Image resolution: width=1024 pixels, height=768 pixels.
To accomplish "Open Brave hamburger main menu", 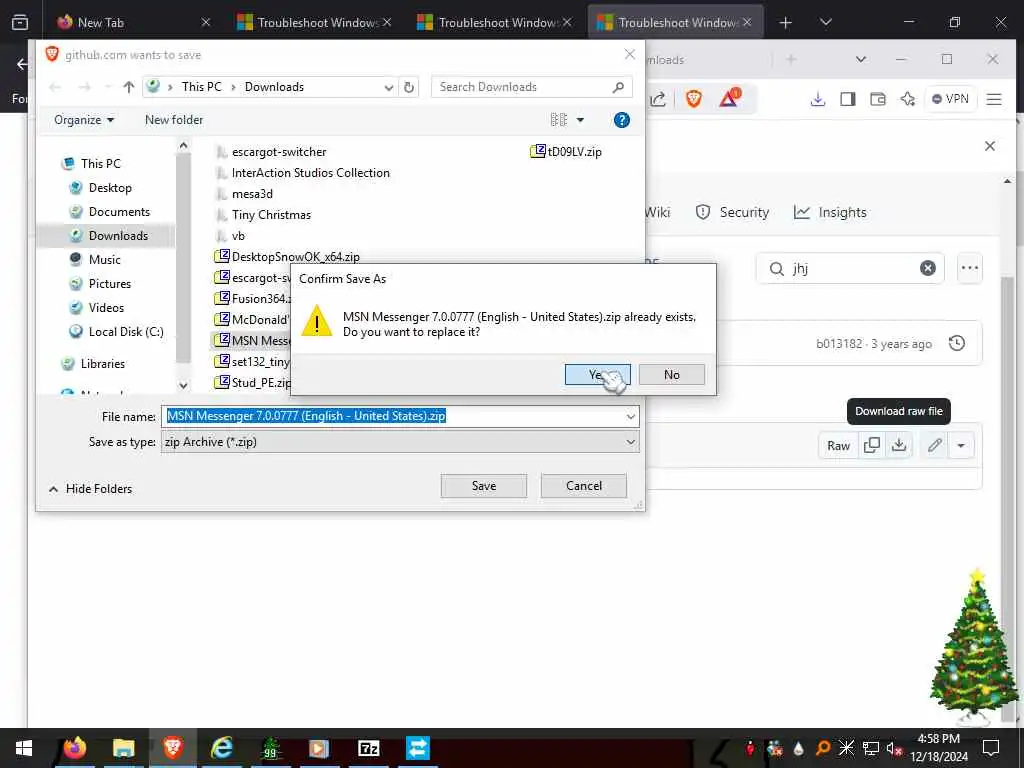I will [994, 99].
